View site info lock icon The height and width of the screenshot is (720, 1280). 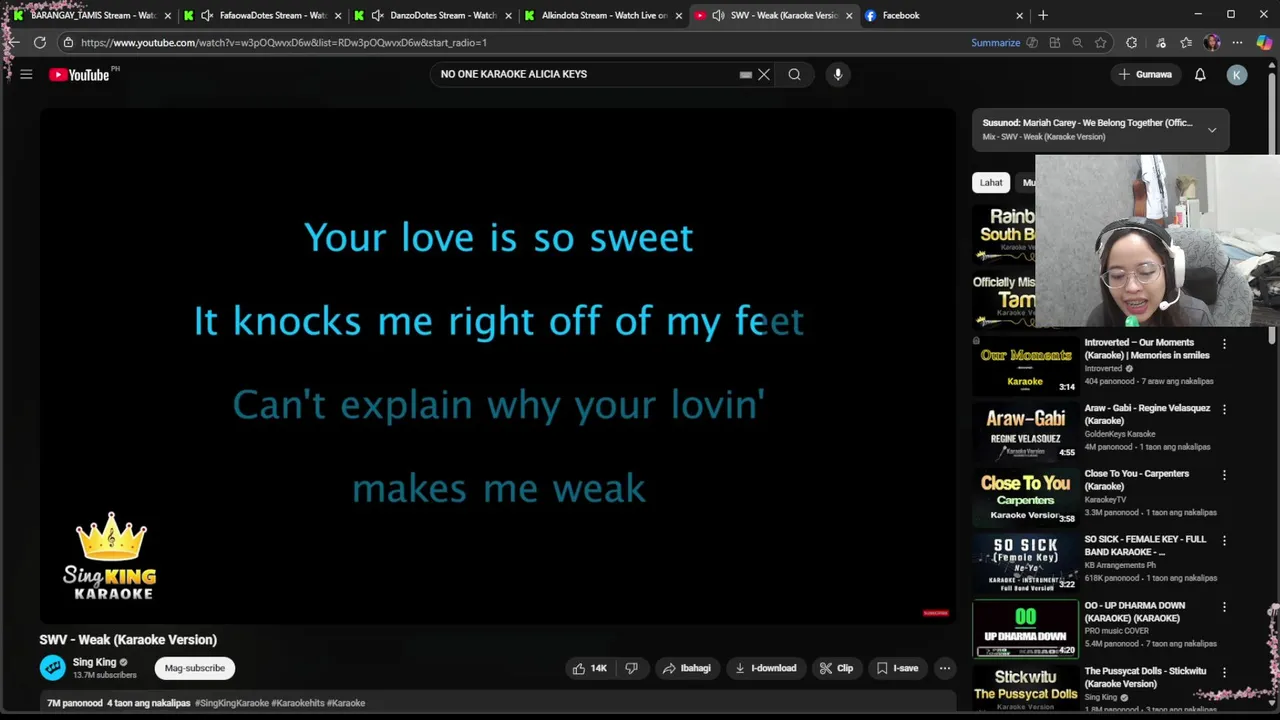[x=68, y=42]
